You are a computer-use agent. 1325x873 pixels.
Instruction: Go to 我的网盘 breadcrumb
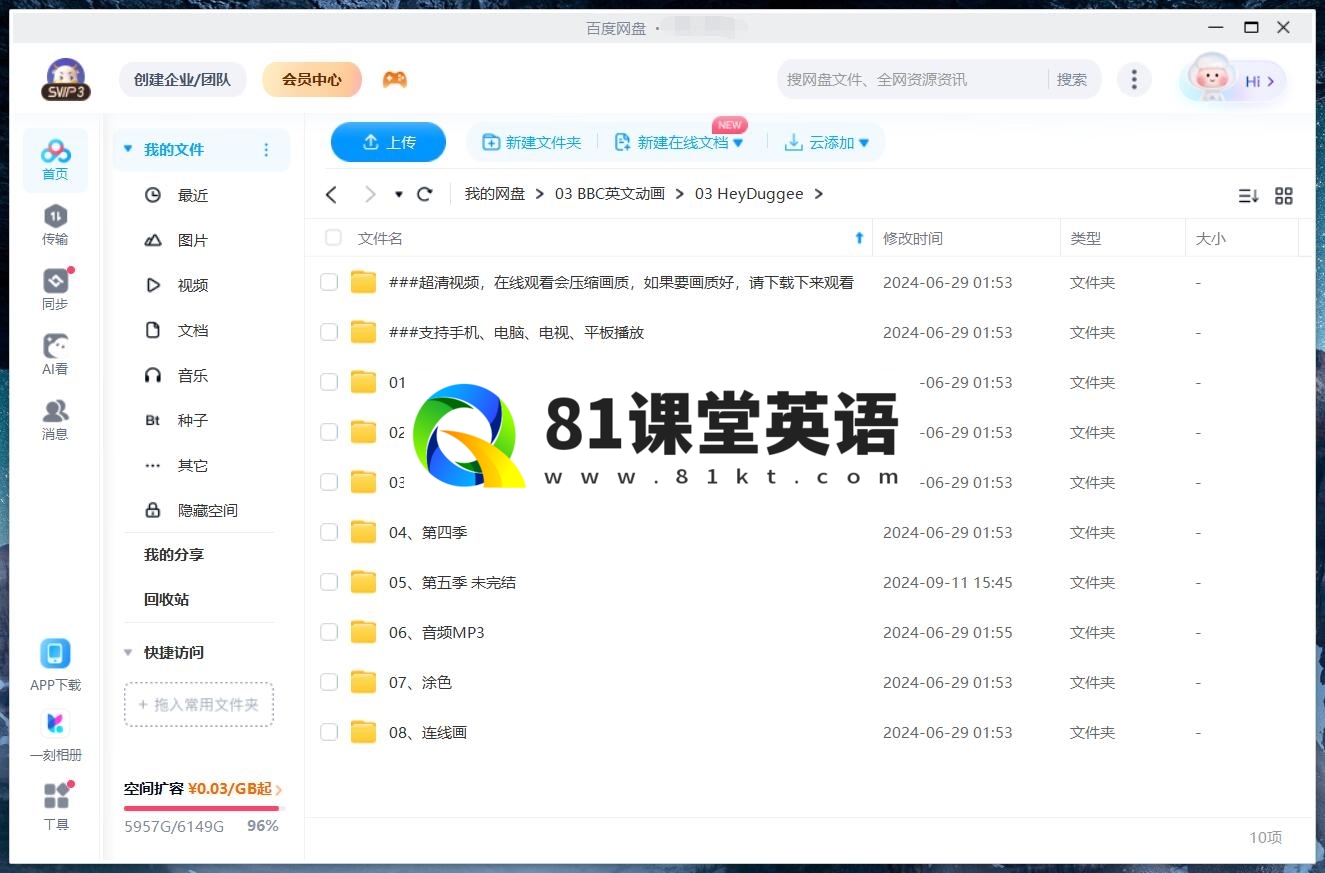pyautogui.click(x=495, y=194)
